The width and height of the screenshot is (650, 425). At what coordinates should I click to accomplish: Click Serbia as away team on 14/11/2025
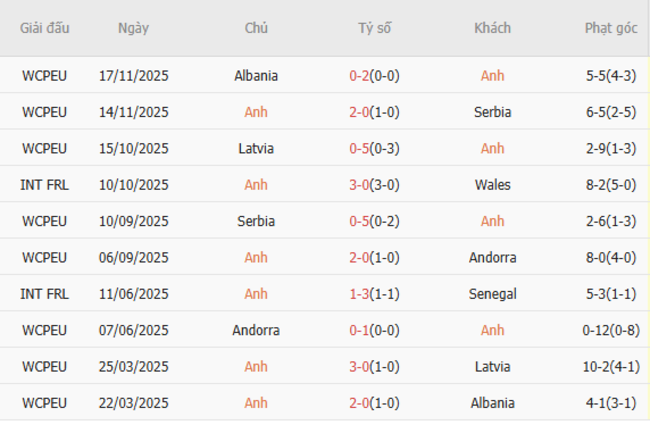pyautogui.click(x=493, y=112)
